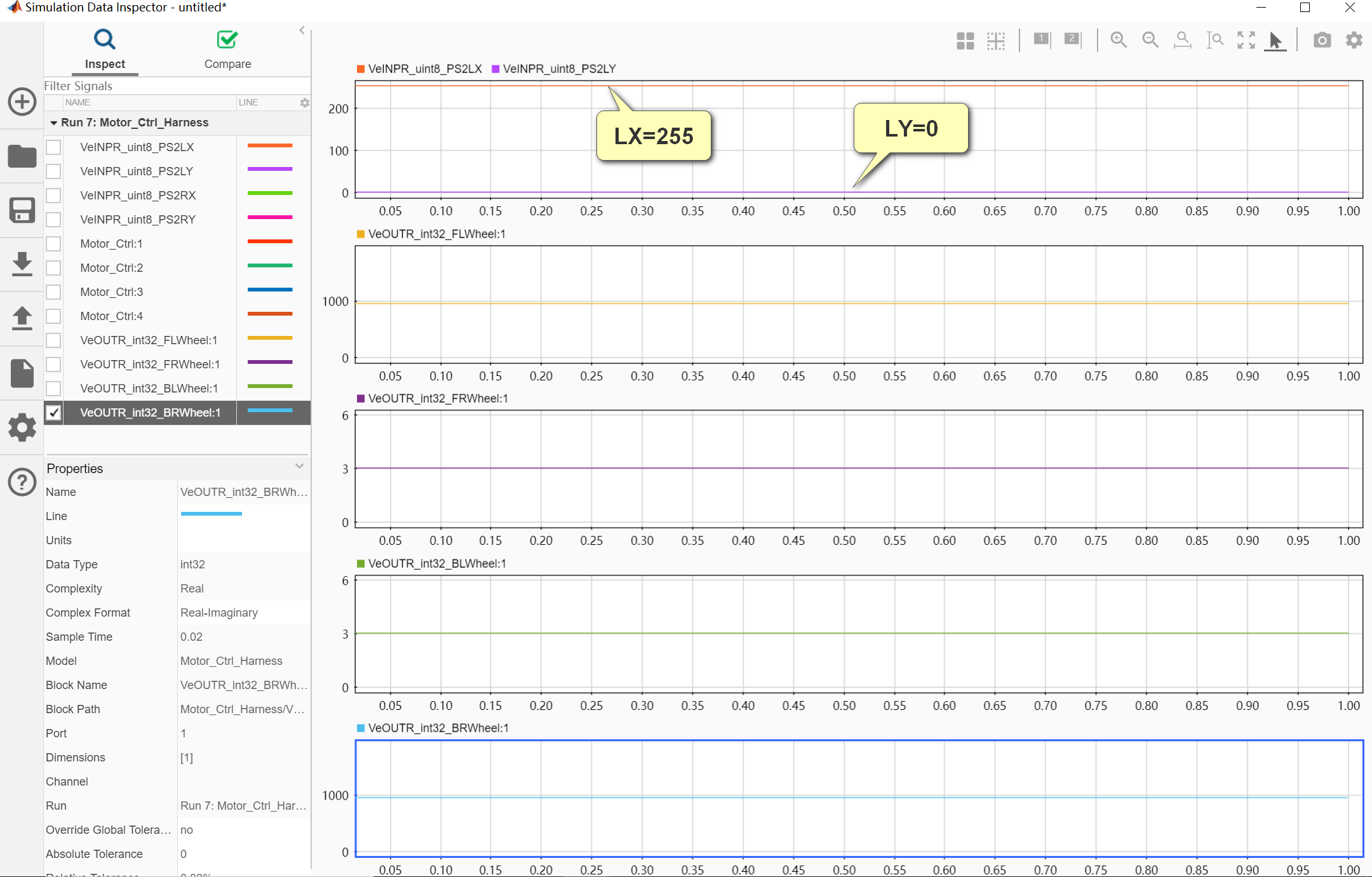Click the camera snapshot icon
This screenshot has height=877, width=1372.
(x=1322, y=40)
